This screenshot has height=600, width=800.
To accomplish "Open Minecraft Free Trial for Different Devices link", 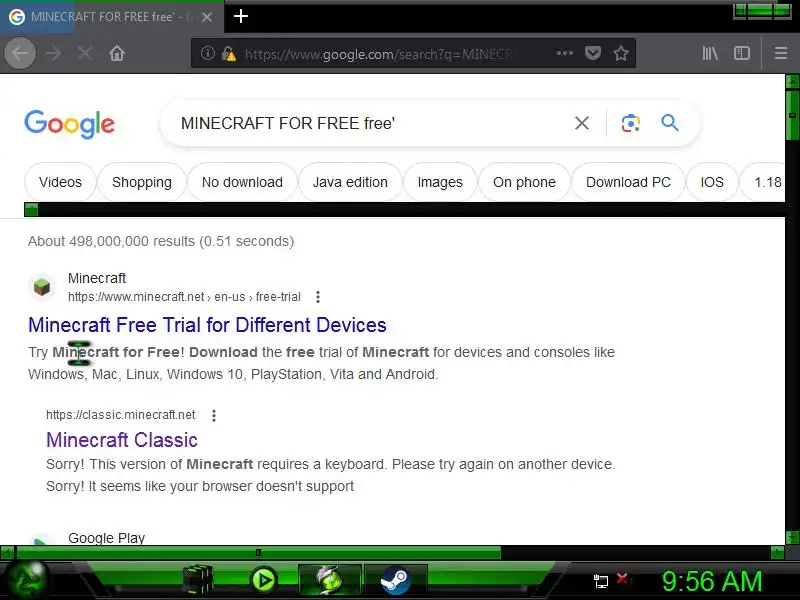I will coord(207,325).
